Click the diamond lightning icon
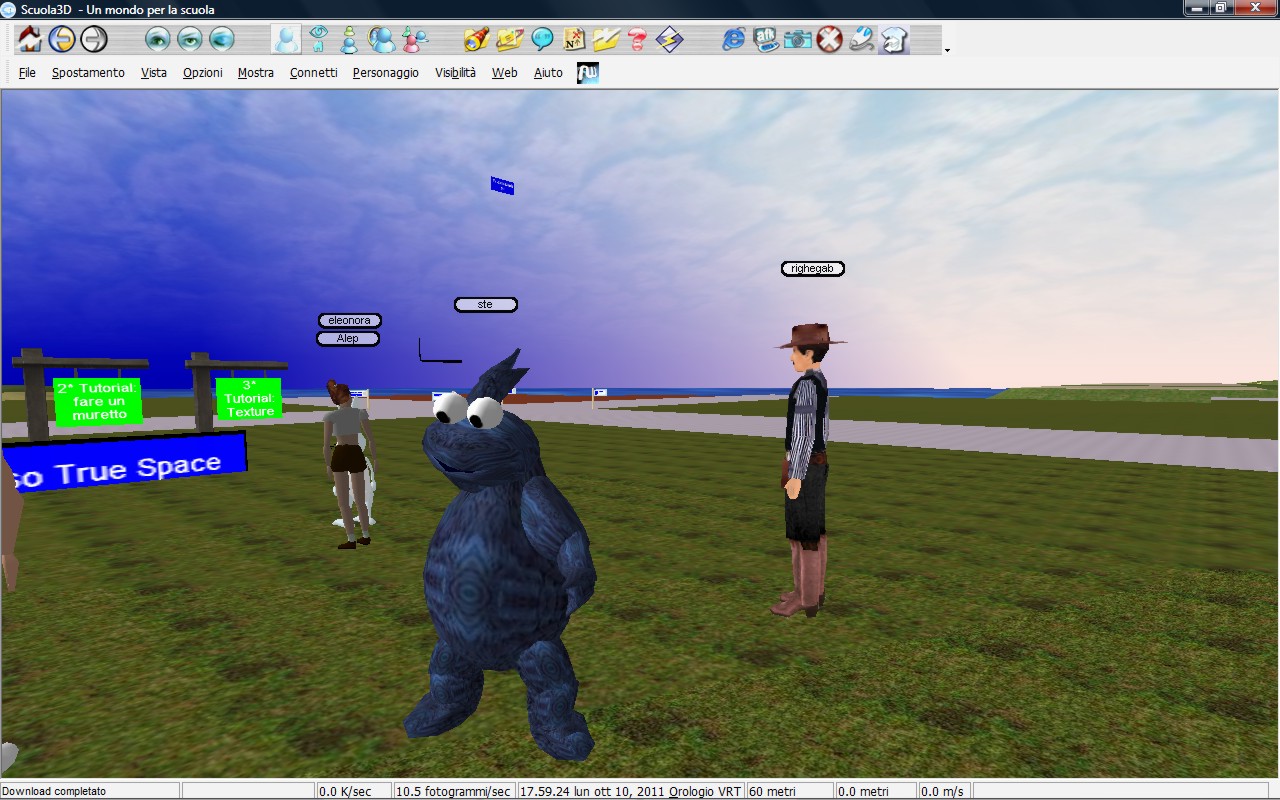This screenshot has height=800, width=1280. click(x=670, y=39)
